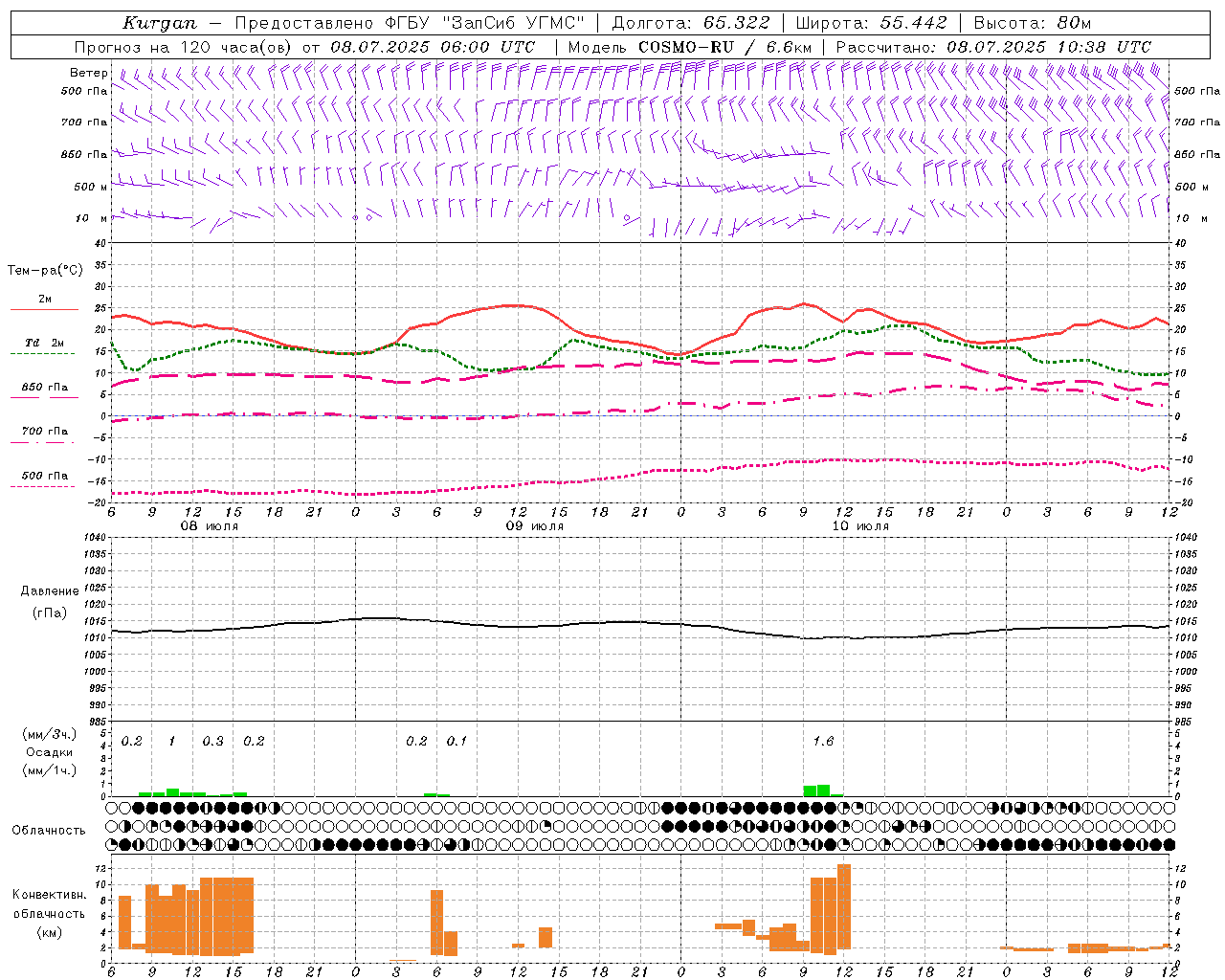The height and width of the screenshot is (980, 1225).
Task: Click the "(мм/3ч.)" precipitation unit label
Action: point(49,734)
